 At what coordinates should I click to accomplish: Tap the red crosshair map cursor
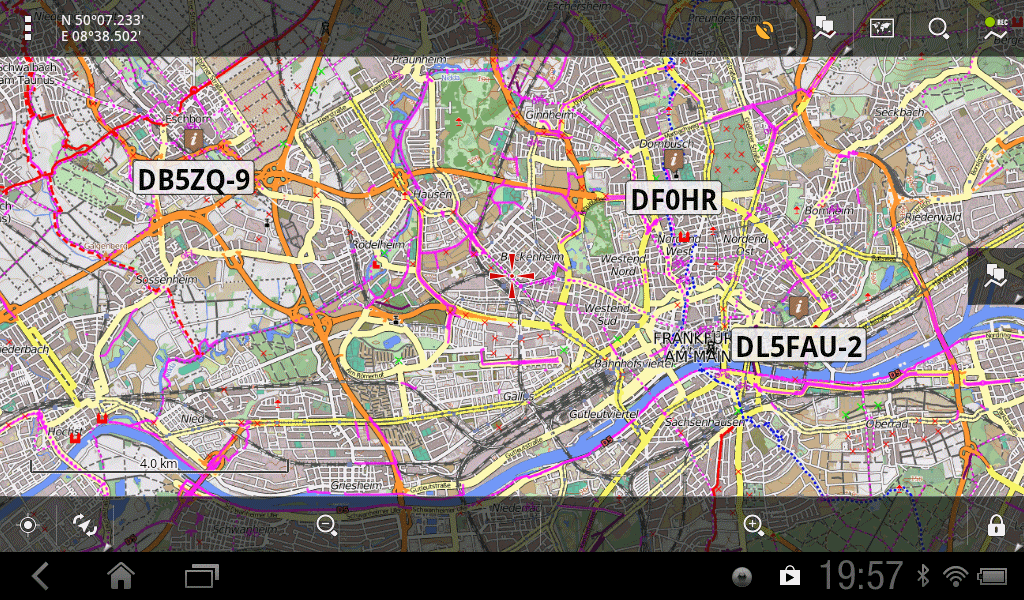coord(512,276)
